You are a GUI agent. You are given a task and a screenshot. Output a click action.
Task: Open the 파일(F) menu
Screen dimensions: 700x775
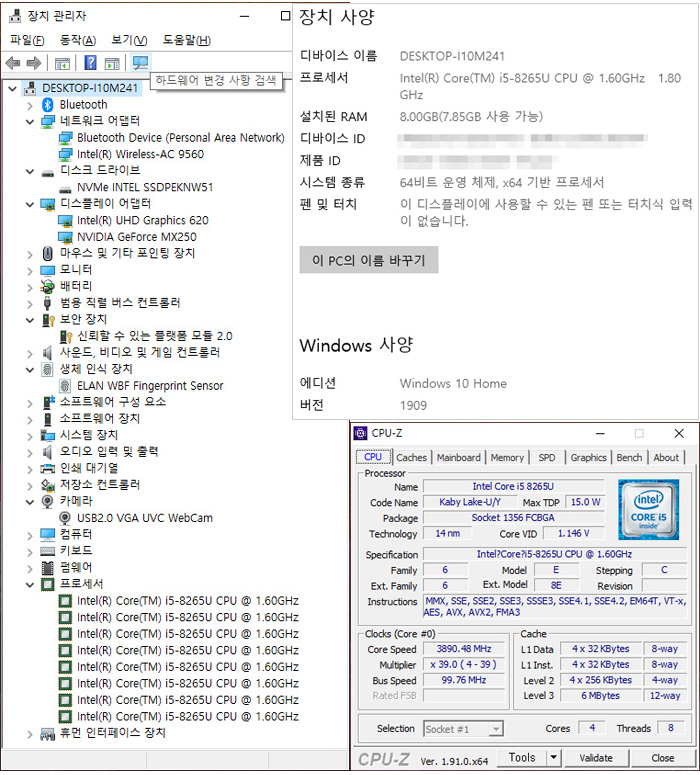[x=27, y=40]
